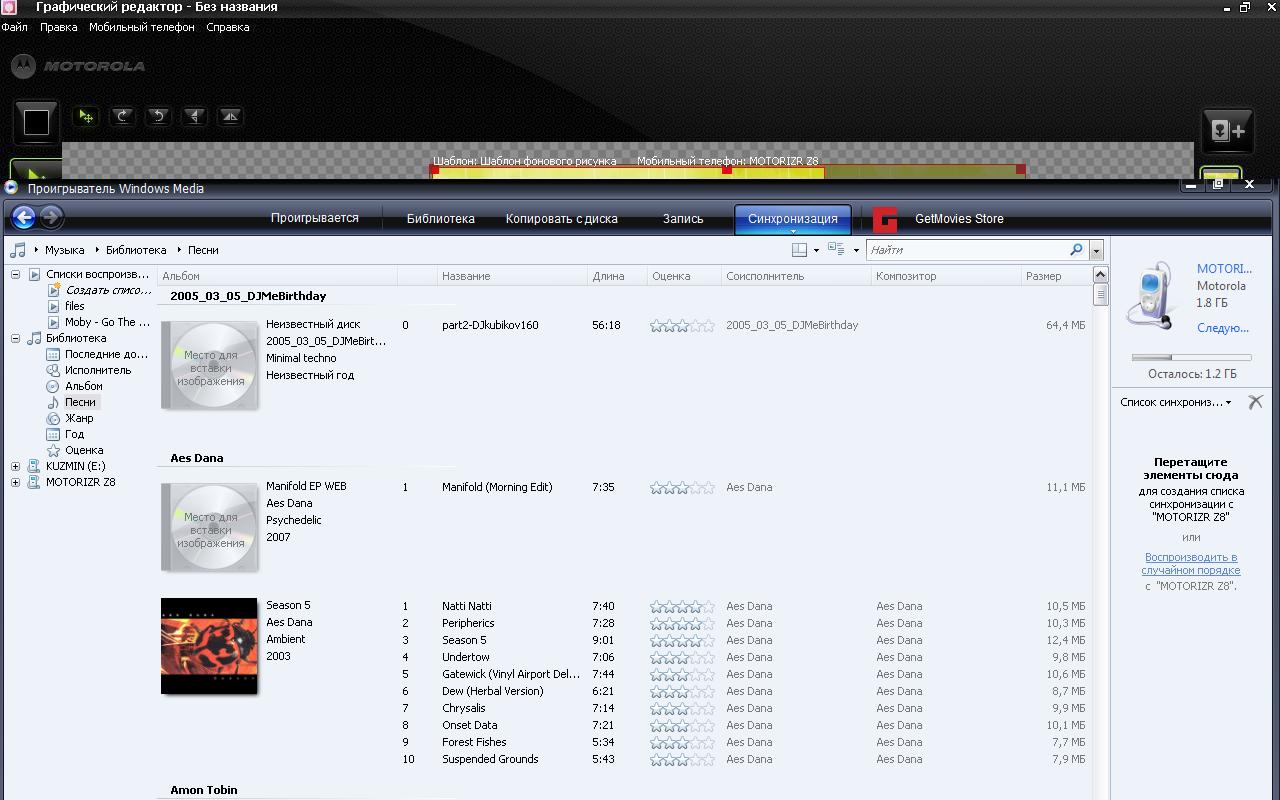Screen dimensions: 1280x800
Task: Open the search box dropdown arrow
Action: pyautogui.click(x=1096, y=250)
